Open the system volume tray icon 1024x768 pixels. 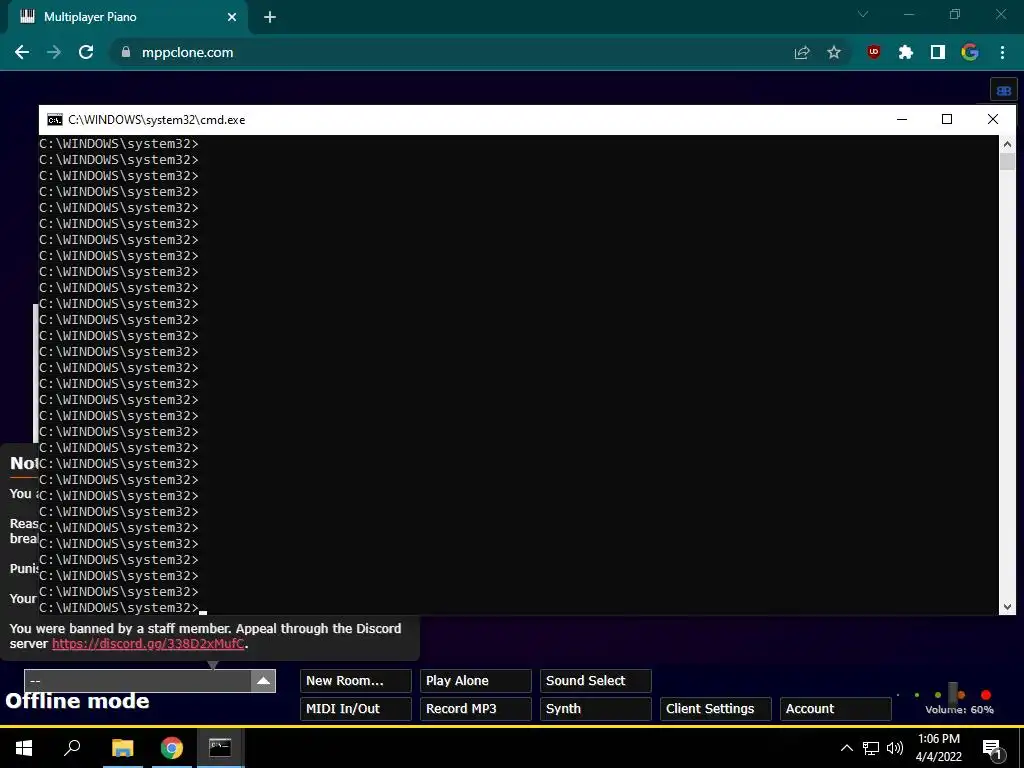(895, 748)
